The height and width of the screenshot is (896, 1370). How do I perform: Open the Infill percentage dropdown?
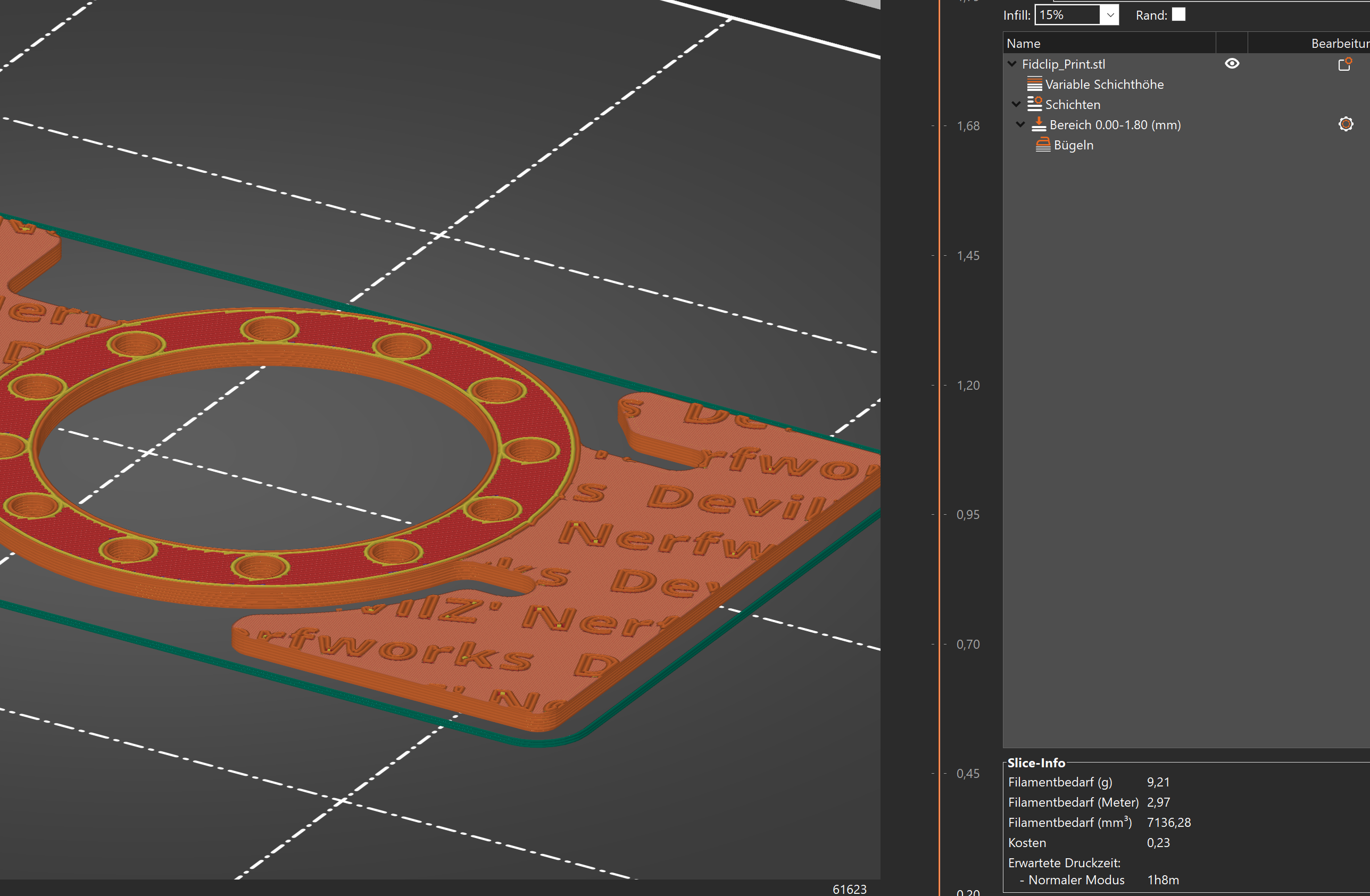click(x=1110, y=14)
